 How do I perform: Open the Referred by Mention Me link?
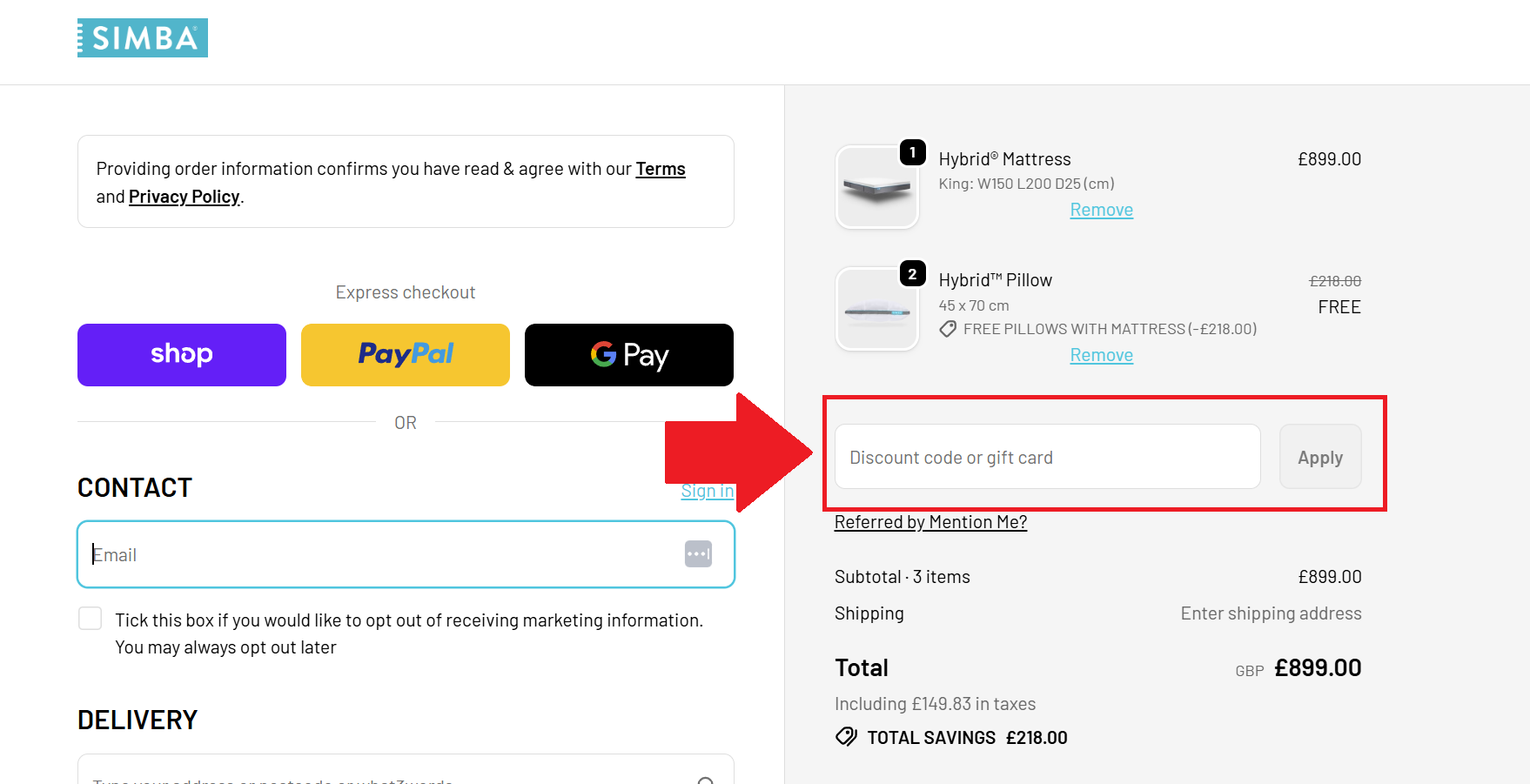930,522
